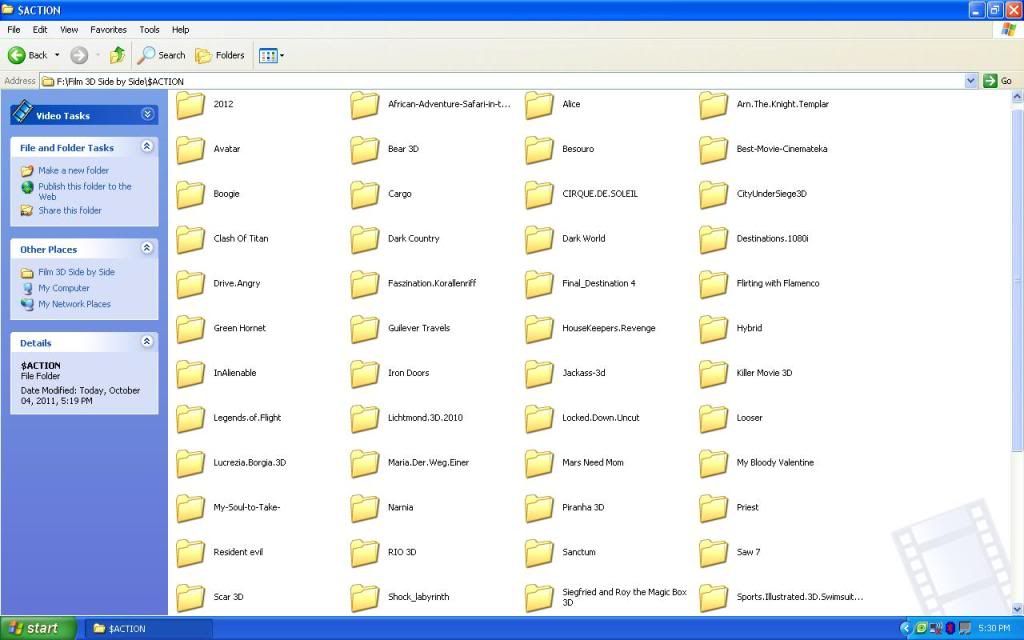Select the Bear 3D folder icon
This screenshot has width=1024, height=640.
(x=364, y=150)
